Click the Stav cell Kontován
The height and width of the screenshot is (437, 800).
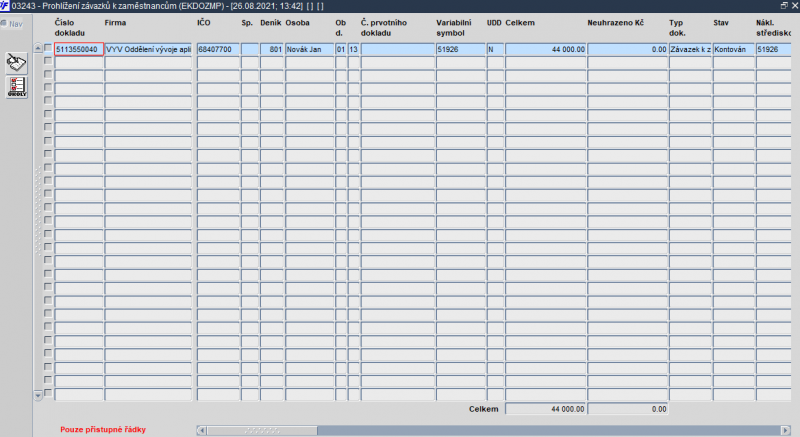click(x=734, y=49)
